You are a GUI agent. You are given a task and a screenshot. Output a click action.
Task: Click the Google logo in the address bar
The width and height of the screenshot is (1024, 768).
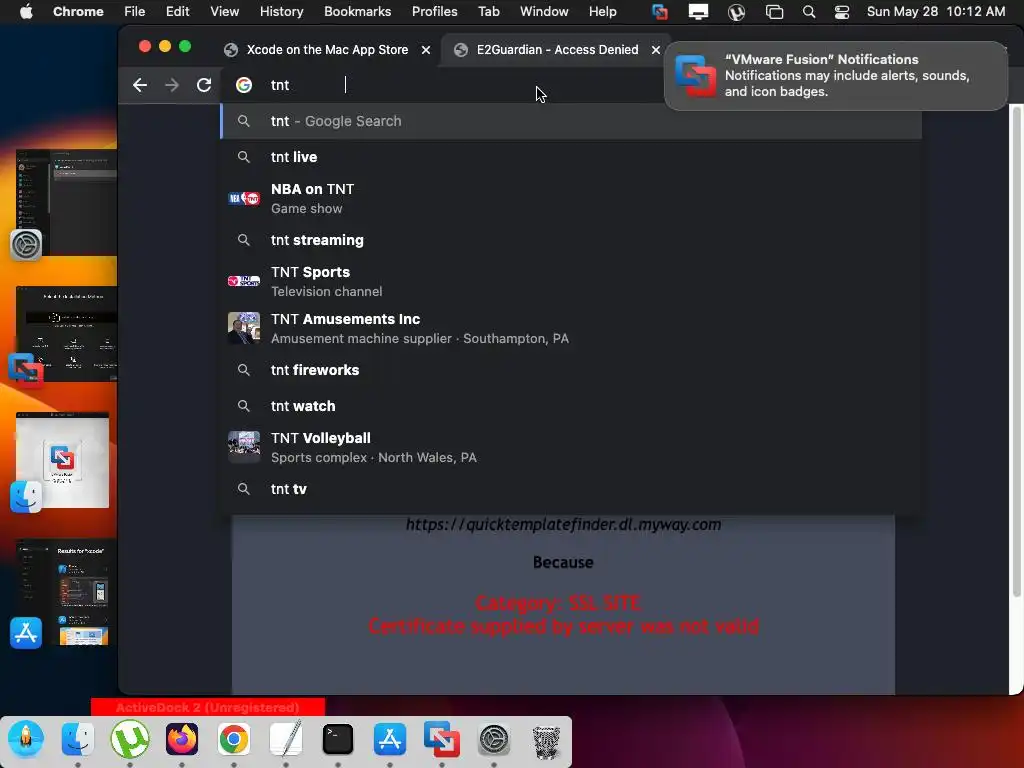[244, 85]
